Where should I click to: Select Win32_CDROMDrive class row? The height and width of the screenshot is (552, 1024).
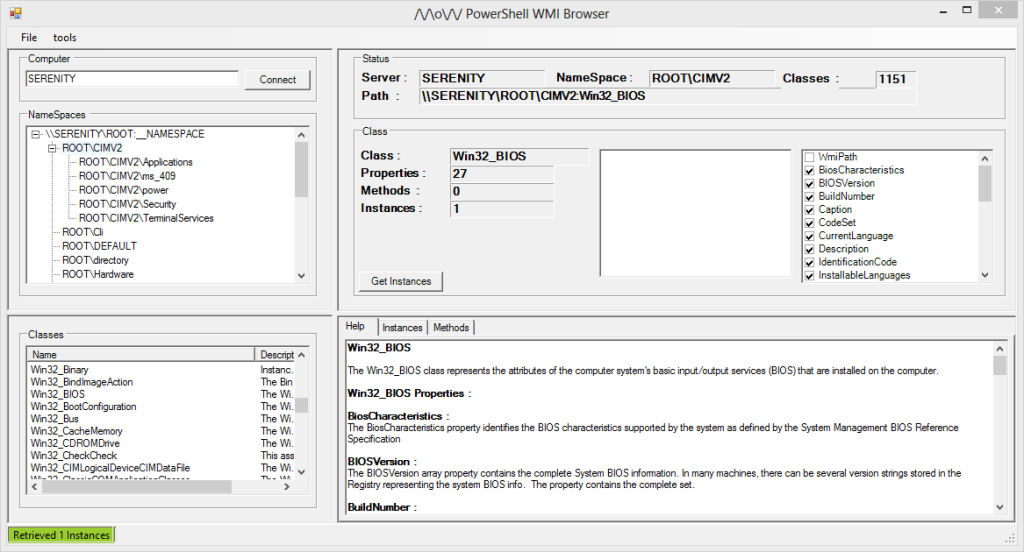[x=75, y=444]
